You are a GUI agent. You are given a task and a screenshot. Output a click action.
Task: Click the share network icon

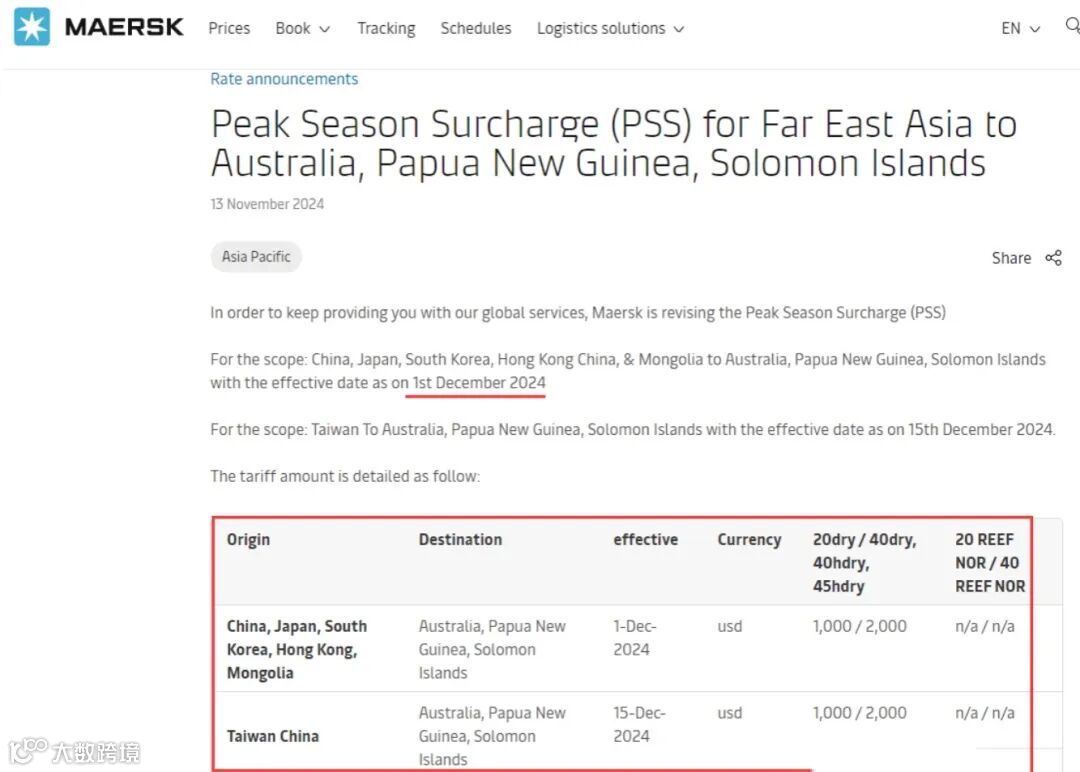tap(1053, 258)
